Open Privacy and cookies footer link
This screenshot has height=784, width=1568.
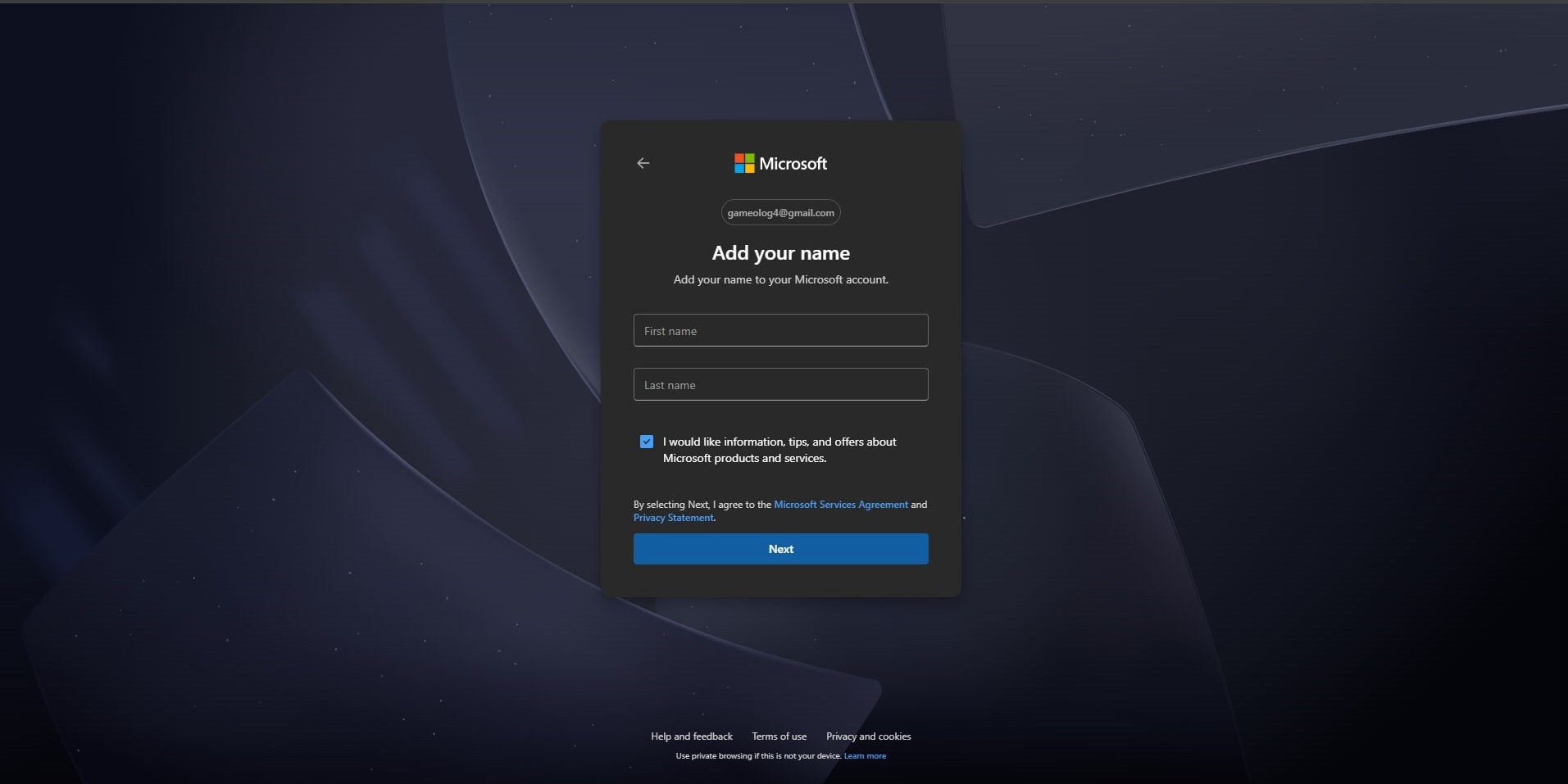coord(868,736)
